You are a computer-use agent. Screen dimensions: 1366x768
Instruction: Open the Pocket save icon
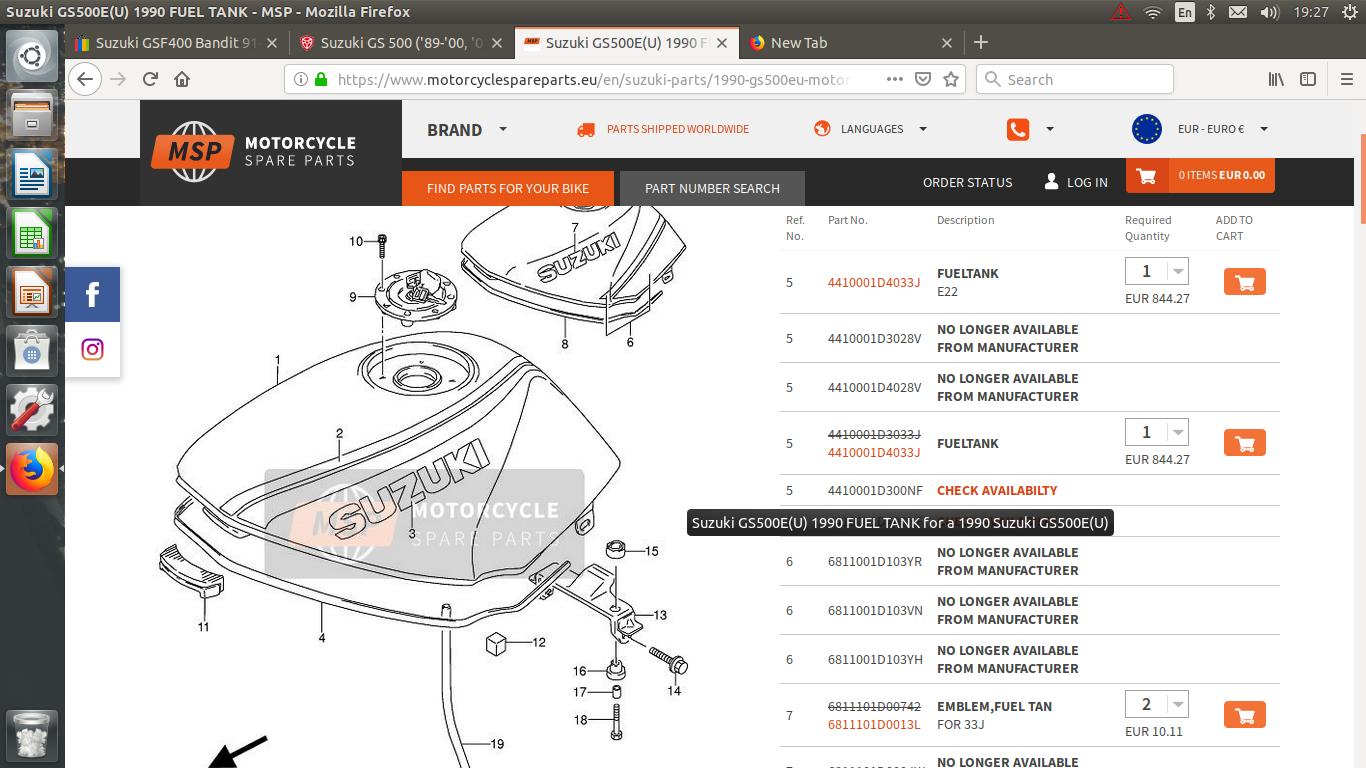coord(923,79)
